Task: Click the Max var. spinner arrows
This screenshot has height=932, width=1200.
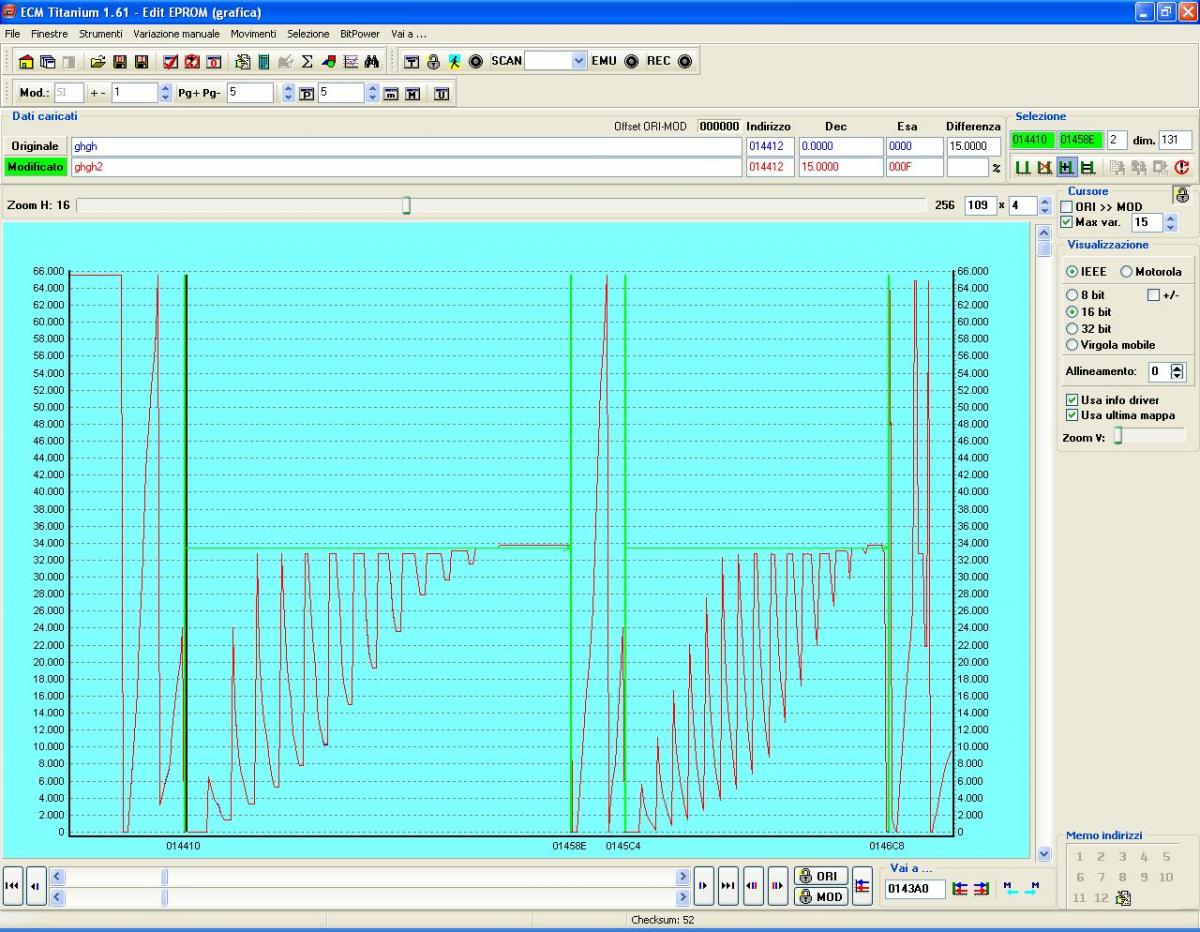Action: [x=1171, y=222]
